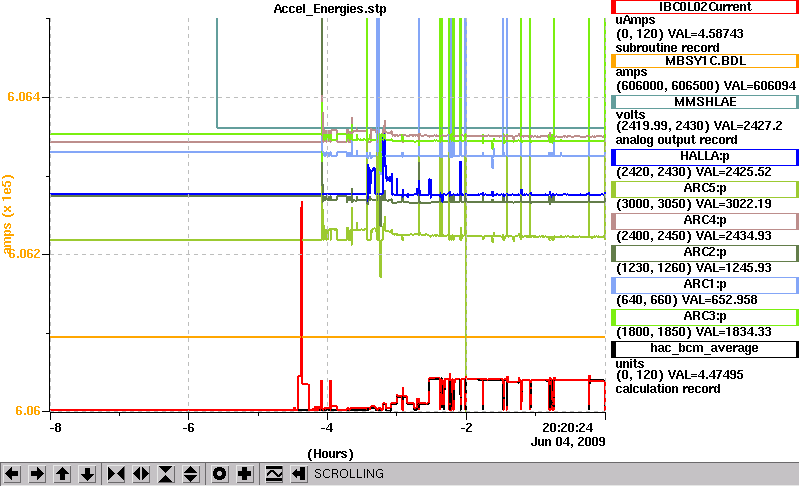The height and width of the screenshot is (486, 799).
Task: Click the 6.062 y-axis tick label
Action: click(23, 254)
